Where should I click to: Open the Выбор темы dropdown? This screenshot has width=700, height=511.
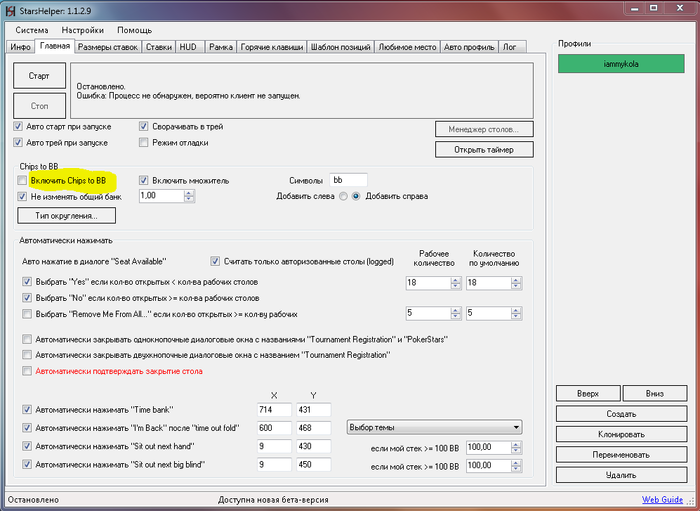pyautogui.click(x=434, y=428)
